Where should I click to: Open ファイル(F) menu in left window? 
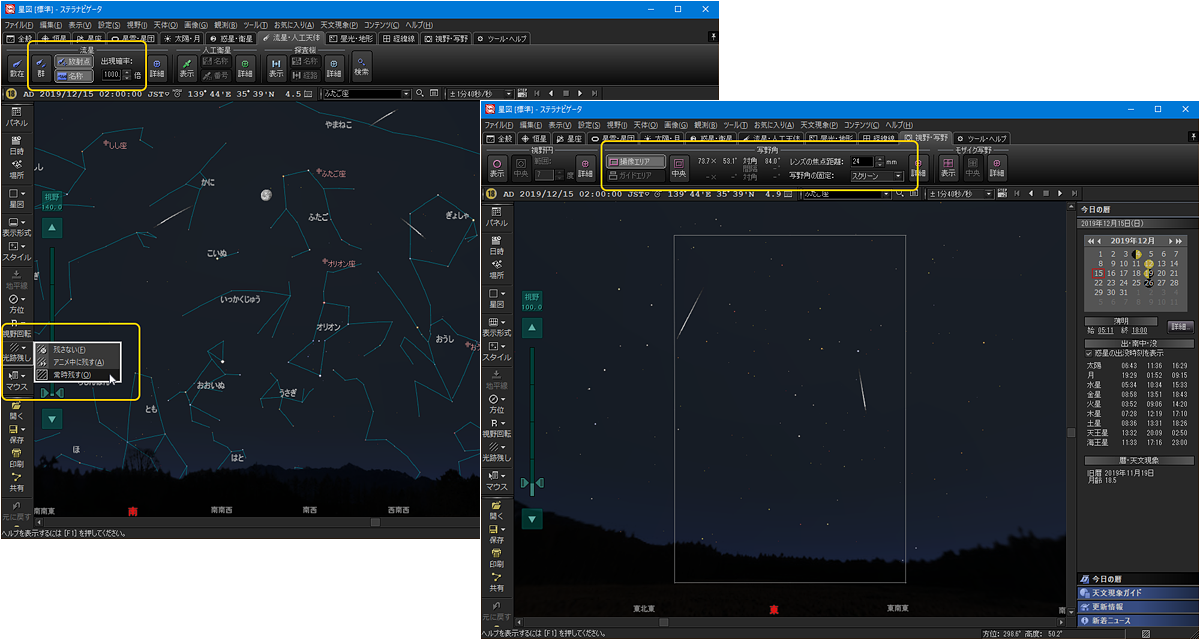pos(19,24)
